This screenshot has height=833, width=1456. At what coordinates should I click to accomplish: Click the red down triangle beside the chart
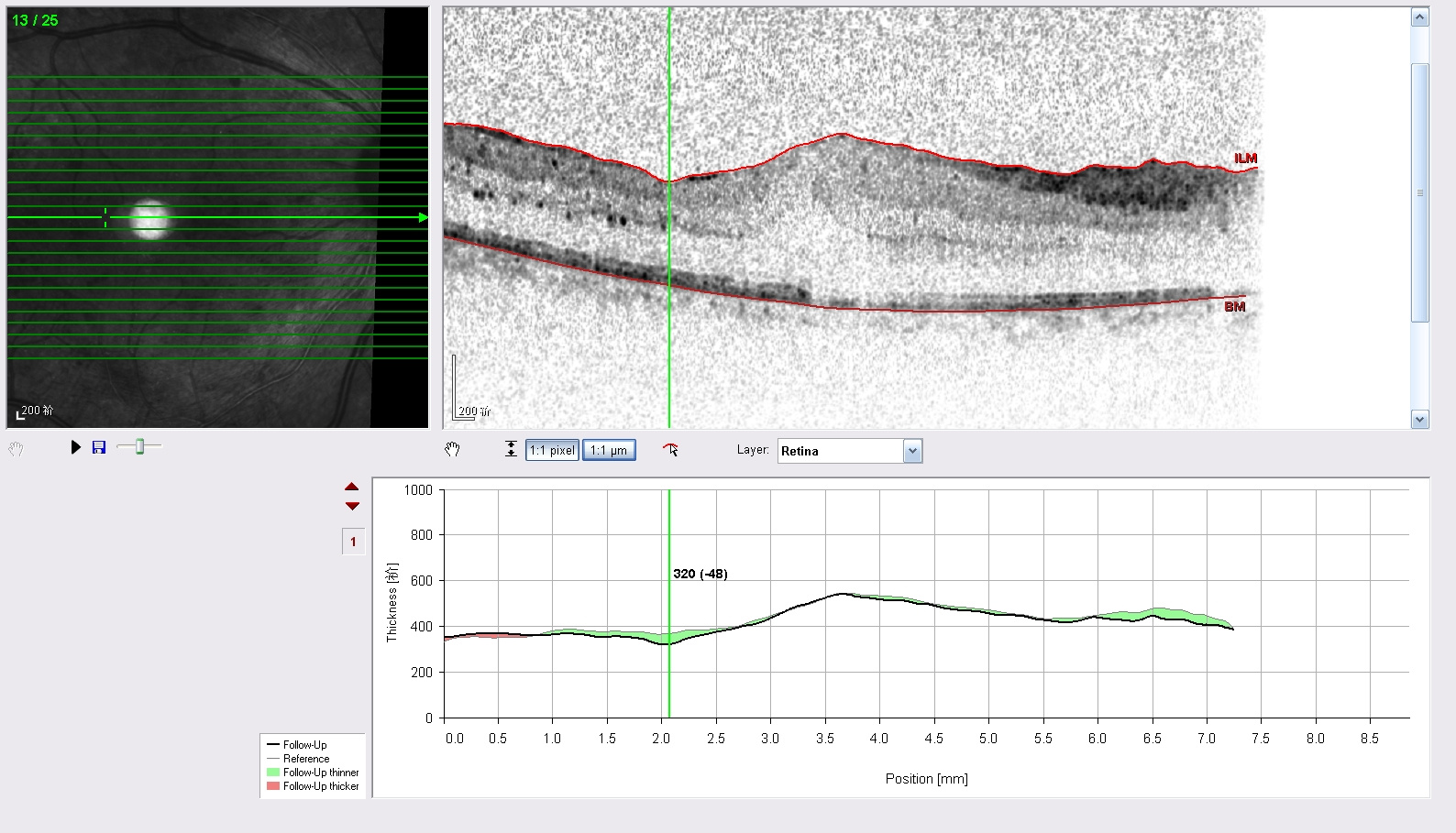pyautogui.click(x=352, y=506)
